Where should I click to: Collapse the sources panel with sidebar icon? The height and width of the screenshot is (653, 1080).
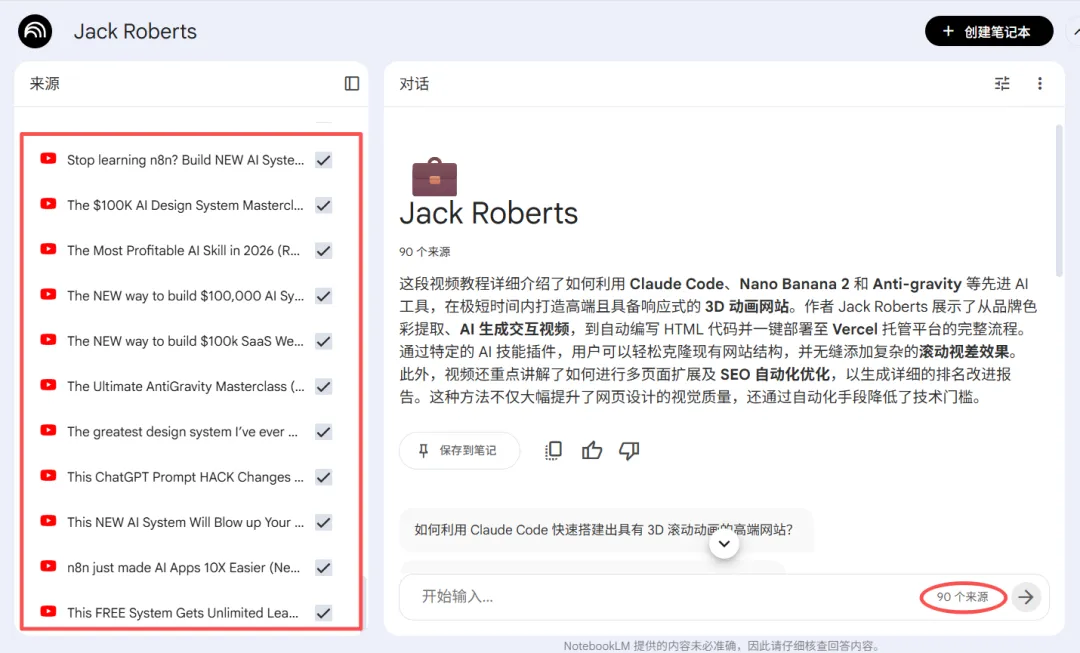click(352, 83)
